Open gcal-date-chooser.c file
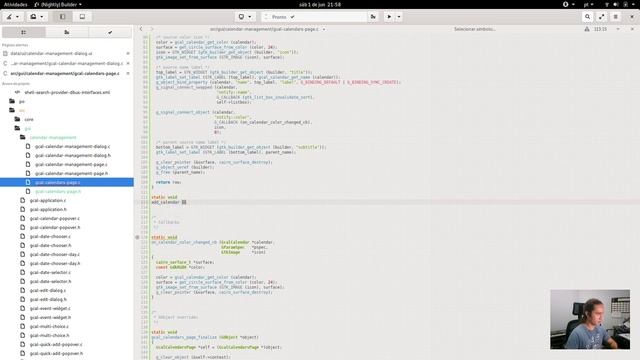The width and height of the screenshot is (640, 360). pyautogui.click(x=50, y=236)
